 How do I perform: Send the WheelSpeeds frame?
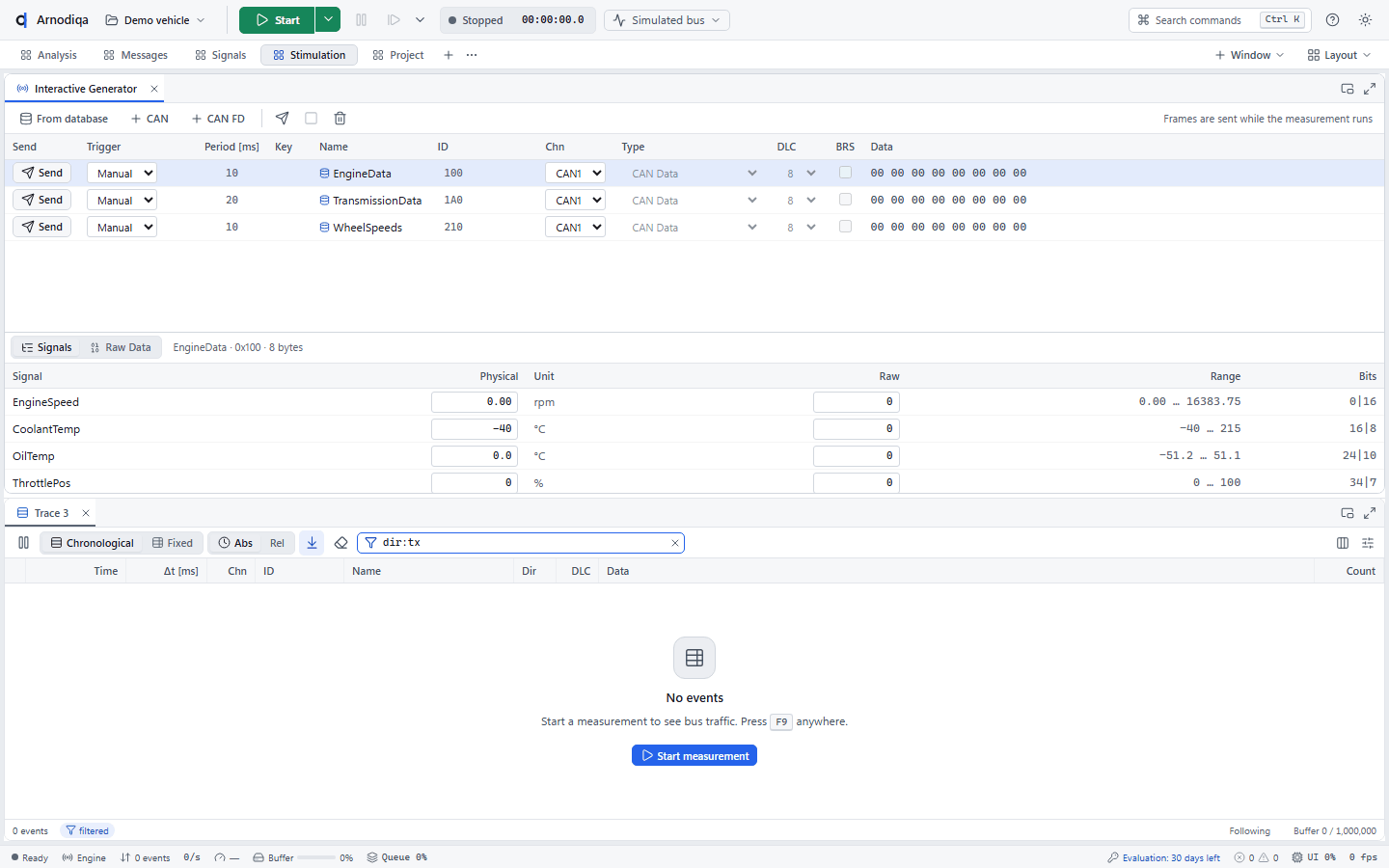[42, 227]
